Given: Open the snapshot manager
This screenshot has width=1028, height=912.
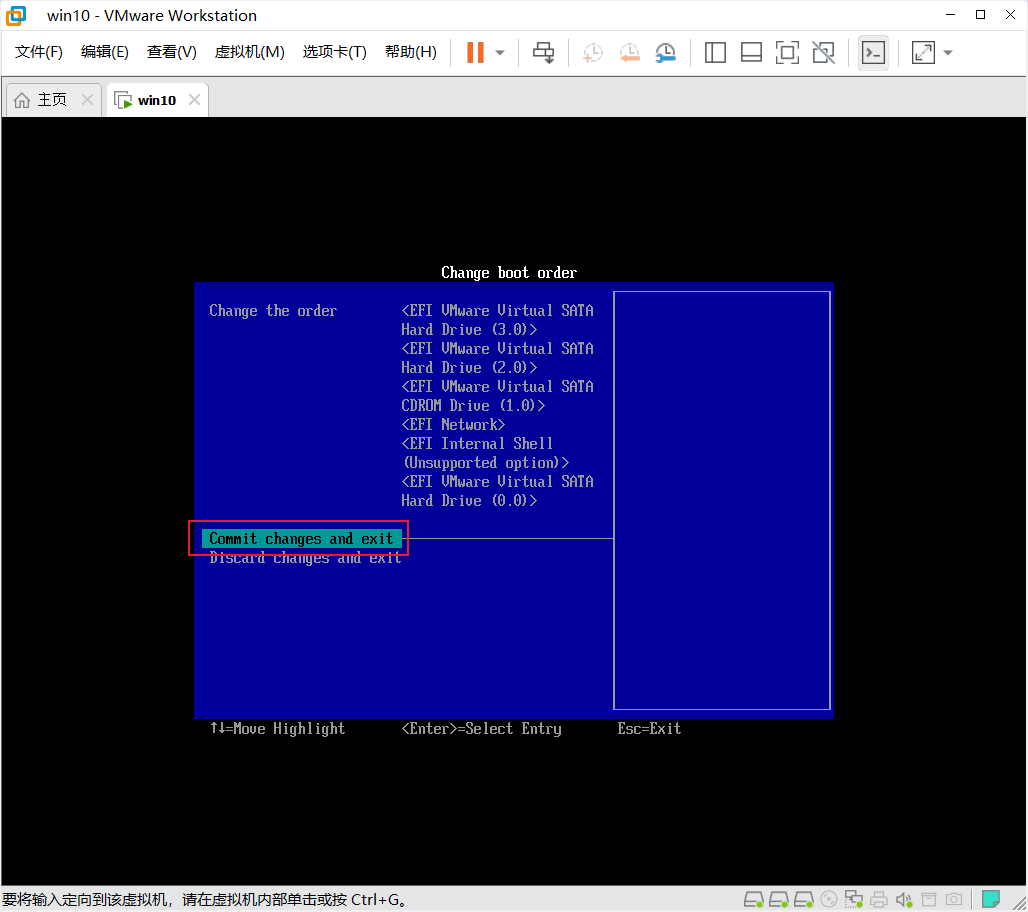Looking at the screenshot, I should (665, 52).
